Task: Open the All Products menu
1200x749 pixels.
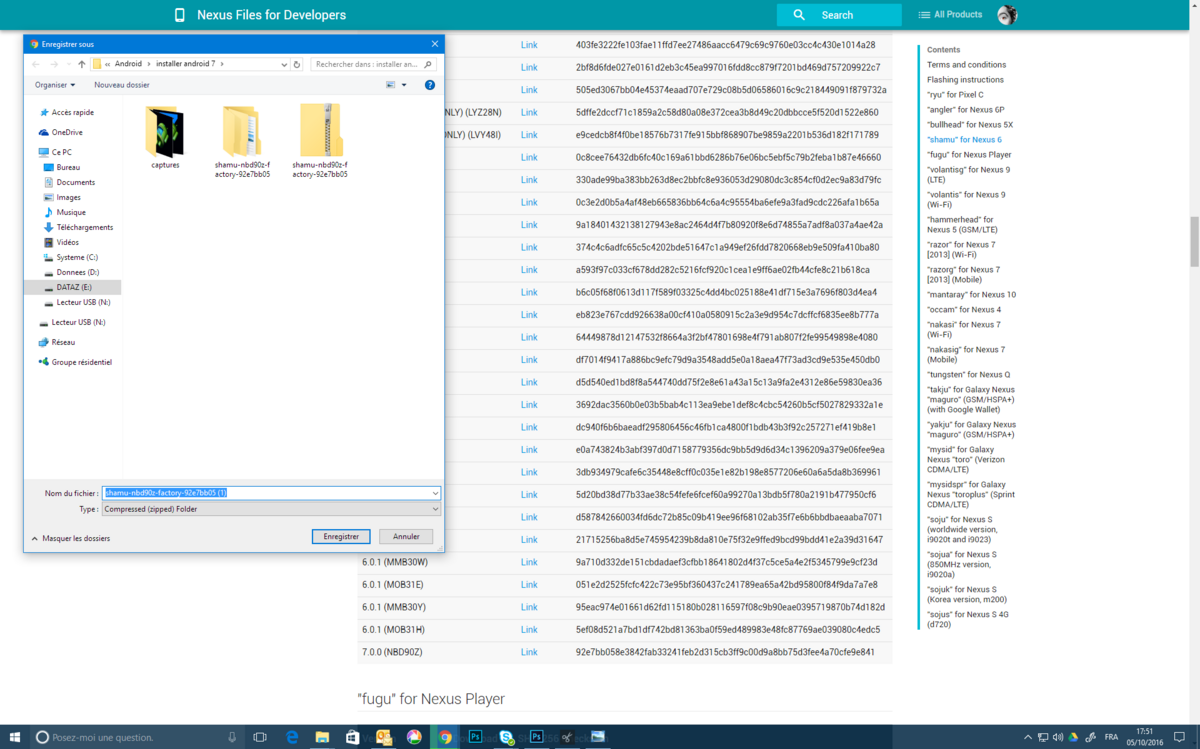Action: pos(950,15)
